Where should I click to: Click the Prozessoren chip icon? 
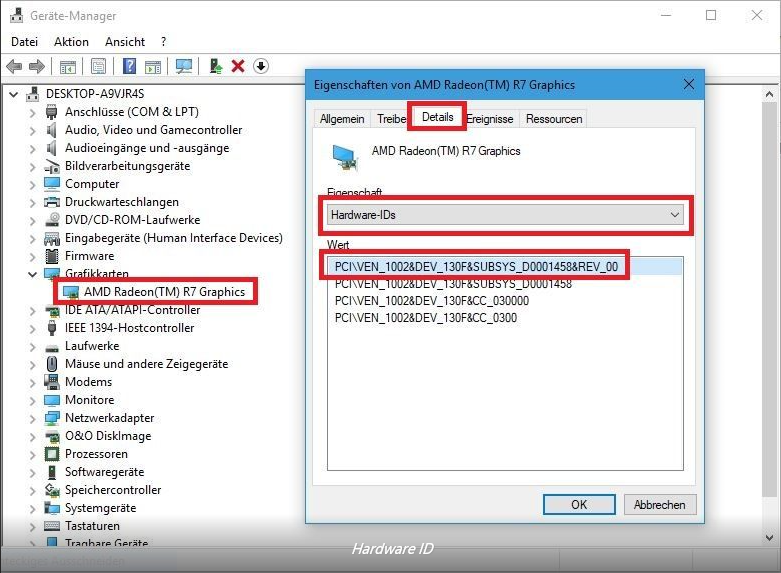click(x=52, y=454)
